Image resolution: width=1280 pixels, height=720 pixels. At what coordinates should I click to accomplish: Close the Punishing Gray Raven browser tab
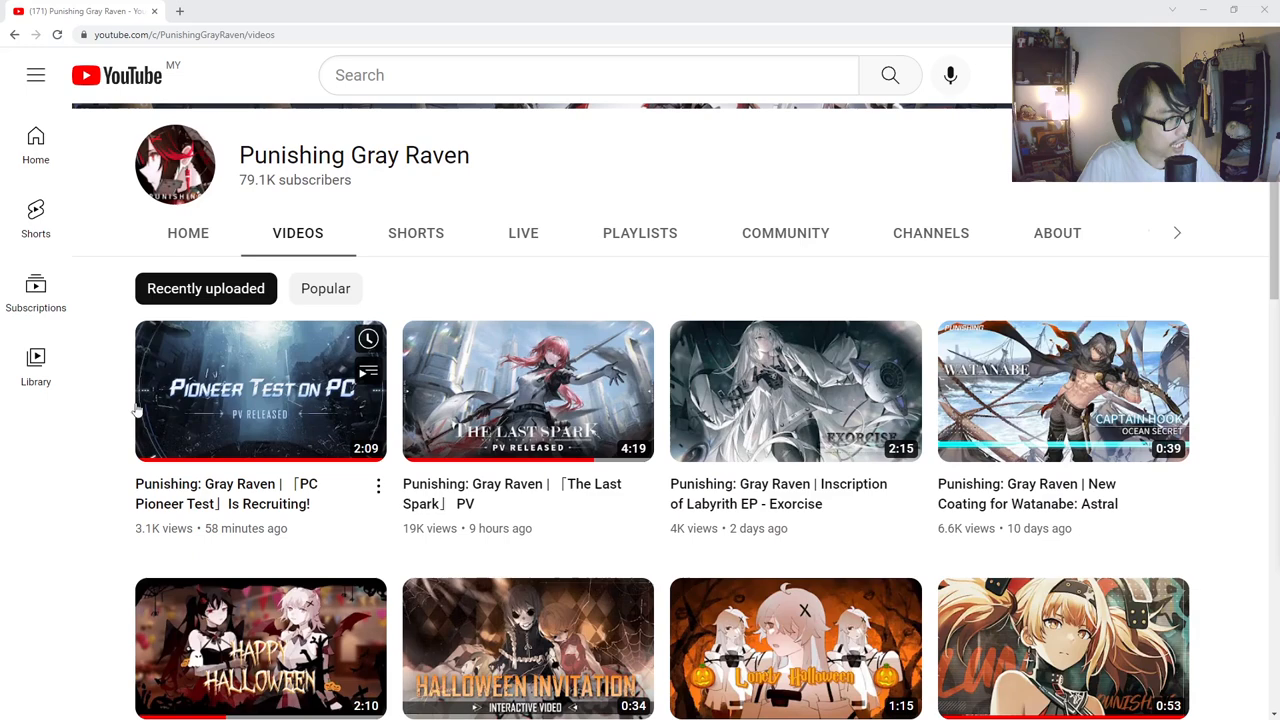tap(154, 11)
